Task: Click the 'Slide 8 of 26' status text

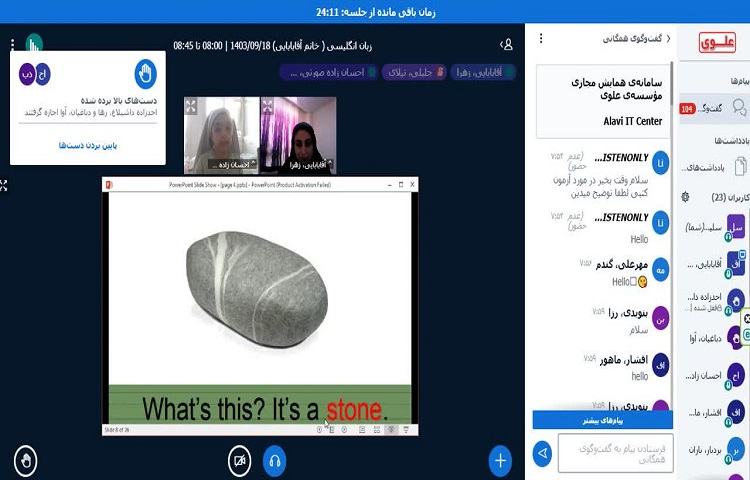Action: tap(117, 430)
